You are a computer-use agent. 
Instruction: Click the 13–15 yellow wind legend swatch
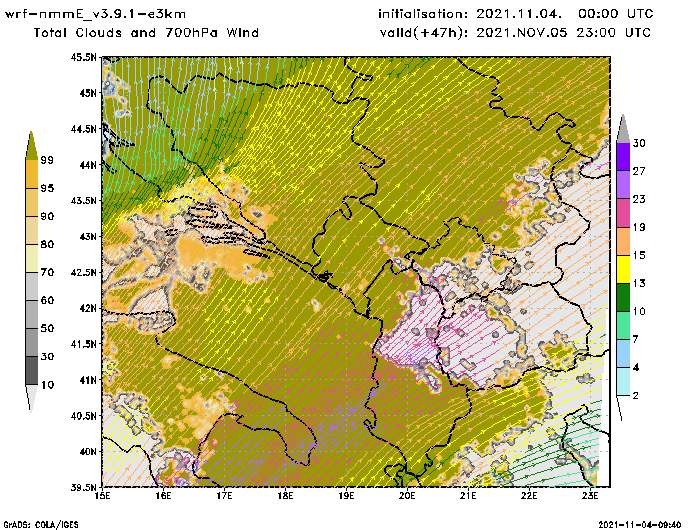click(623, 269)
